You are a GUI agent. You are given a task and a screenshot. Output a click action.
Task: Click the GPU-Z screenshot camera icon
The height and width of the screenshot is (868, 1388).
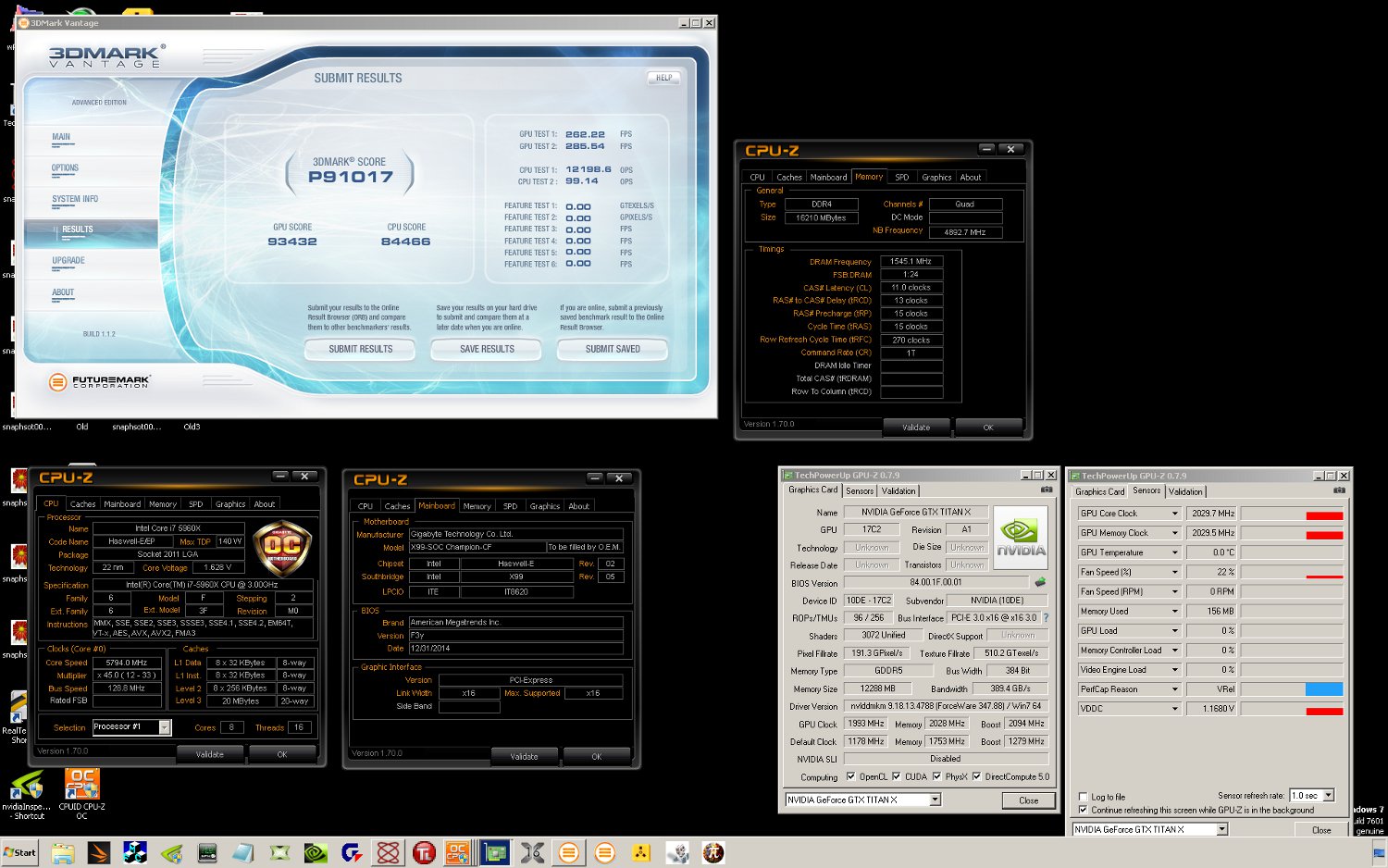tap(1047, 490)
